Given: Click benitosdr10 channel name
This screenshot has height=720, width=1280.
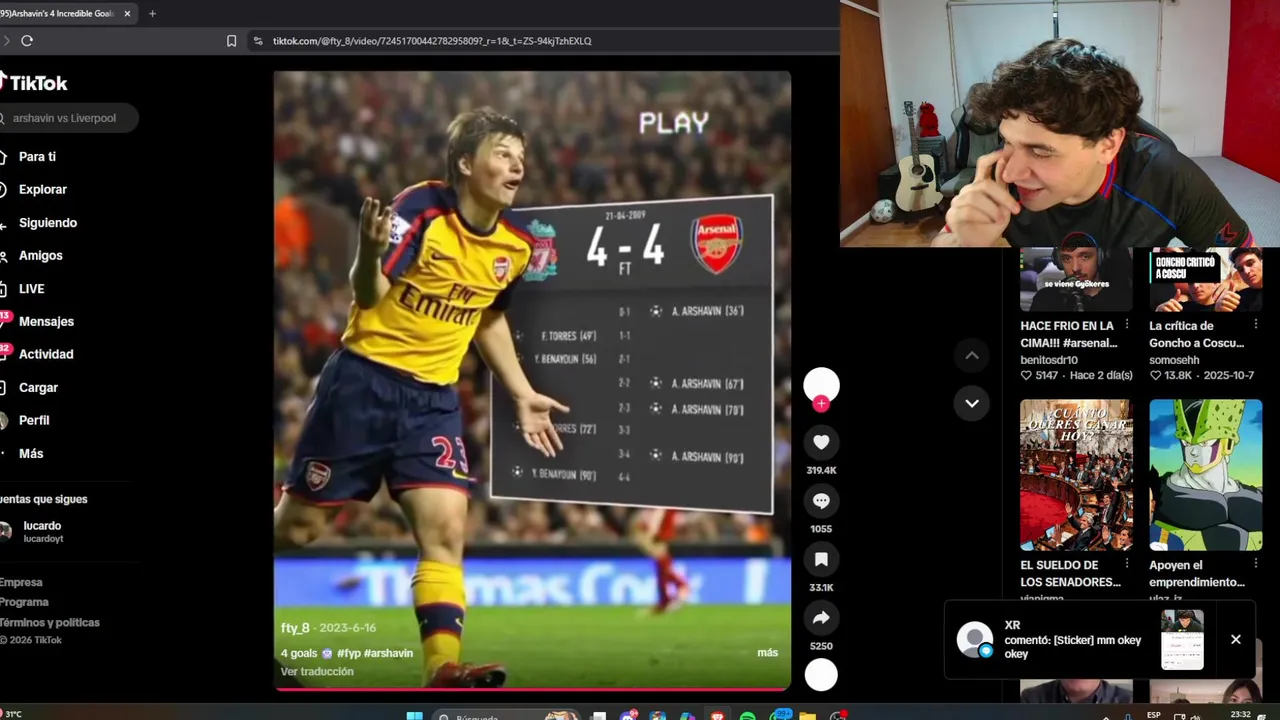Looking at the screenshot, I should click(1049, 360).
